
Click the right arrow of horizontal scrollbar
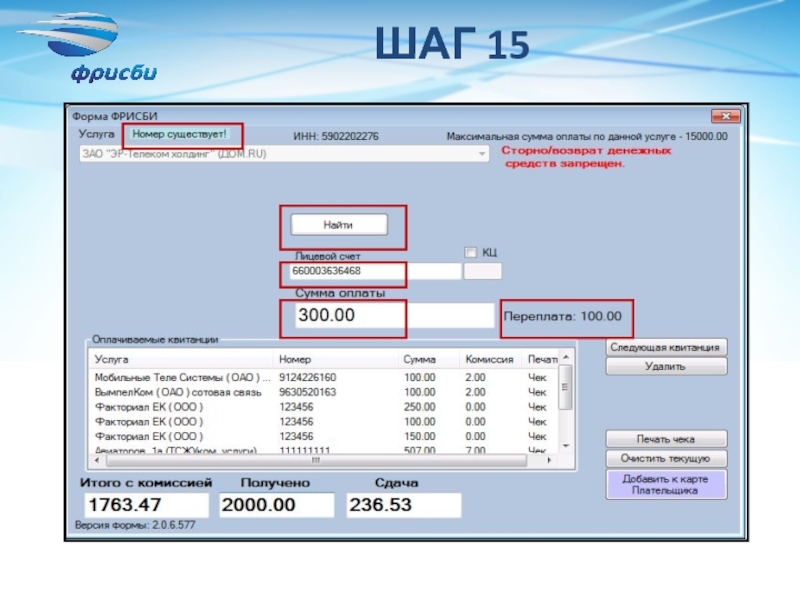point(549,460)
